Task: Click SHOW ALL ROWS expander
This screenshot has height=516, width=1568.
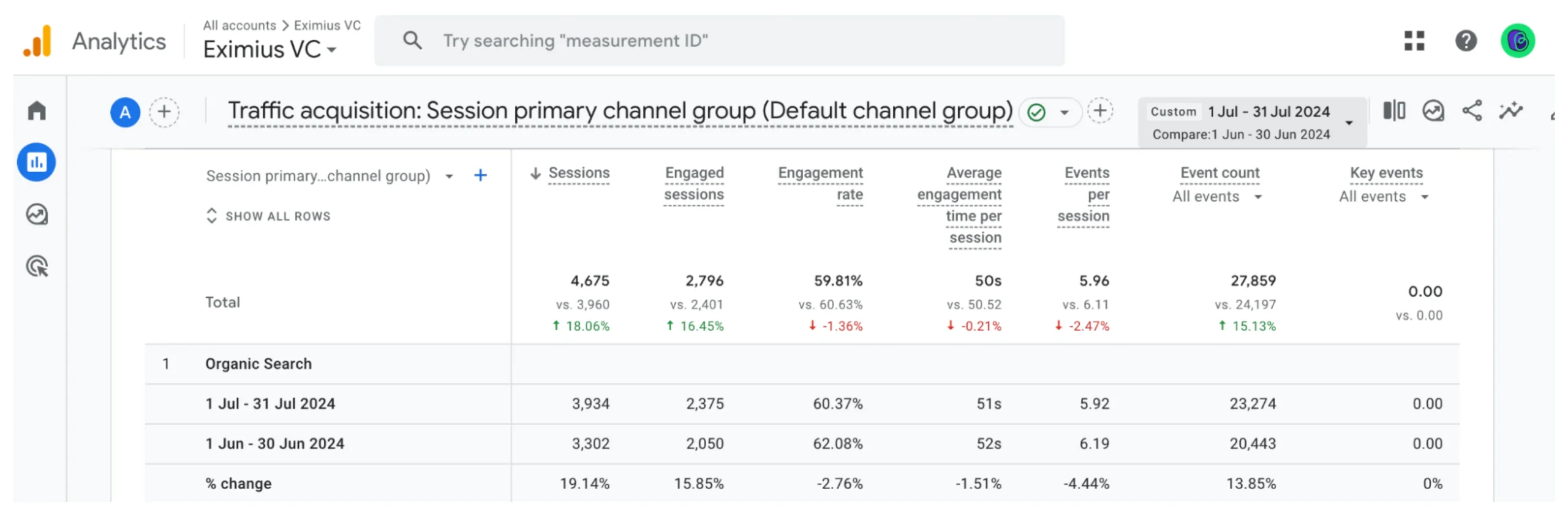Action: coord(268,216)
